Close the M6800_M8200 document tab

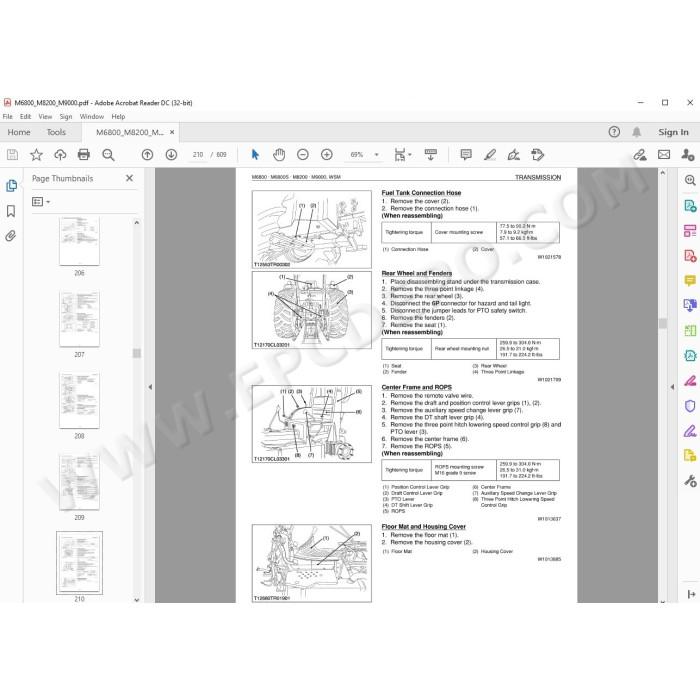tap(172, 132)
